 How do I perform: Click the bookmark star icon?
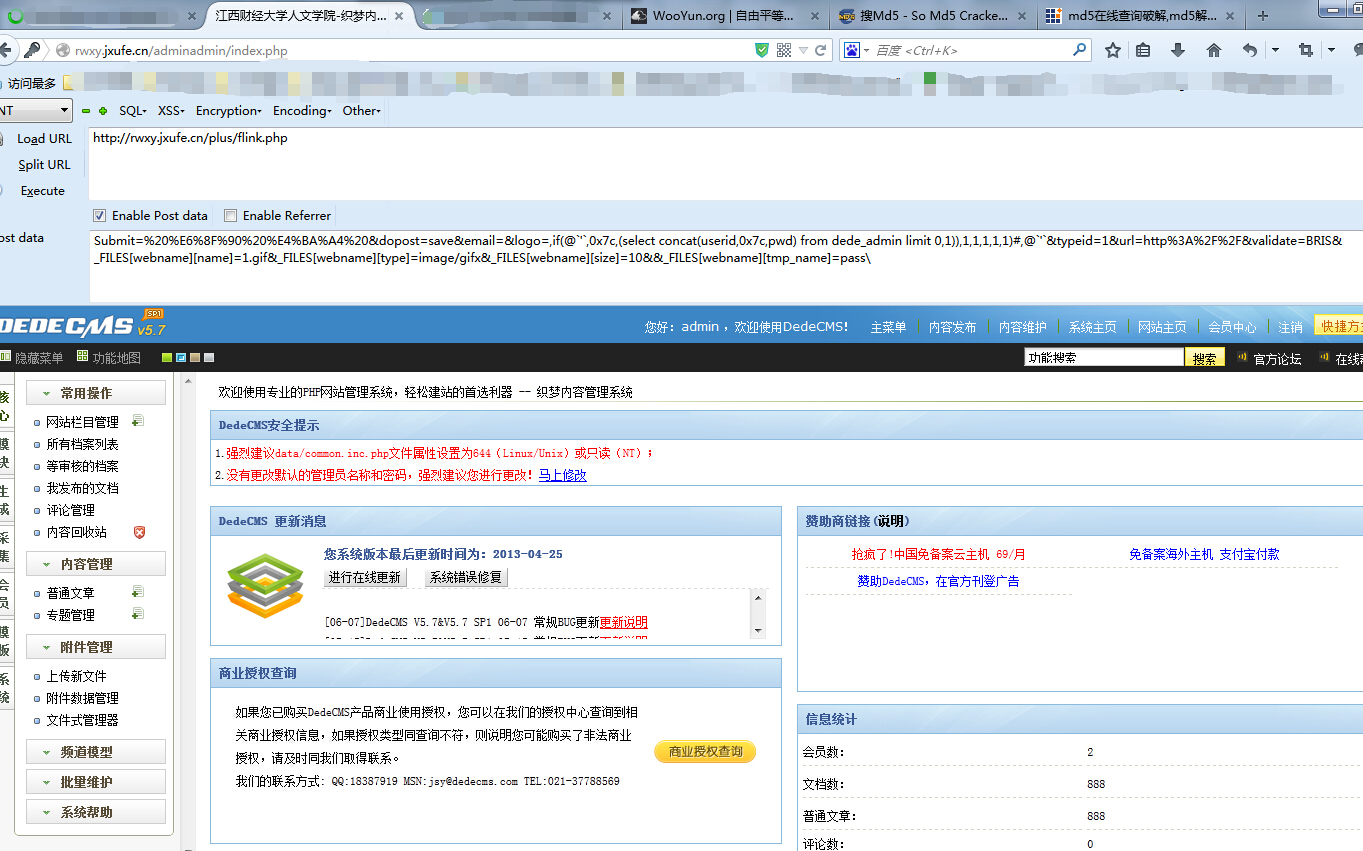tap(1112, 50)
